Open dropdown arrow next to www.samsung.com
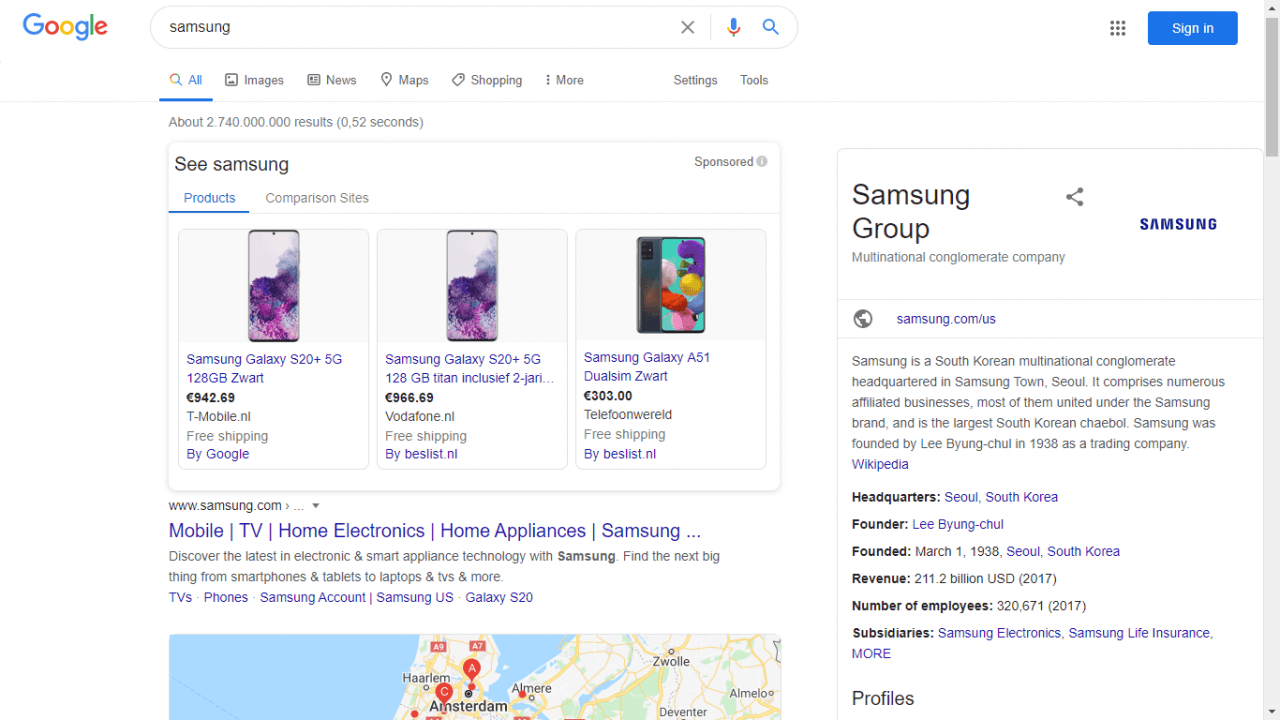This screenshot has width=1280, height=720. coord(316,506)
